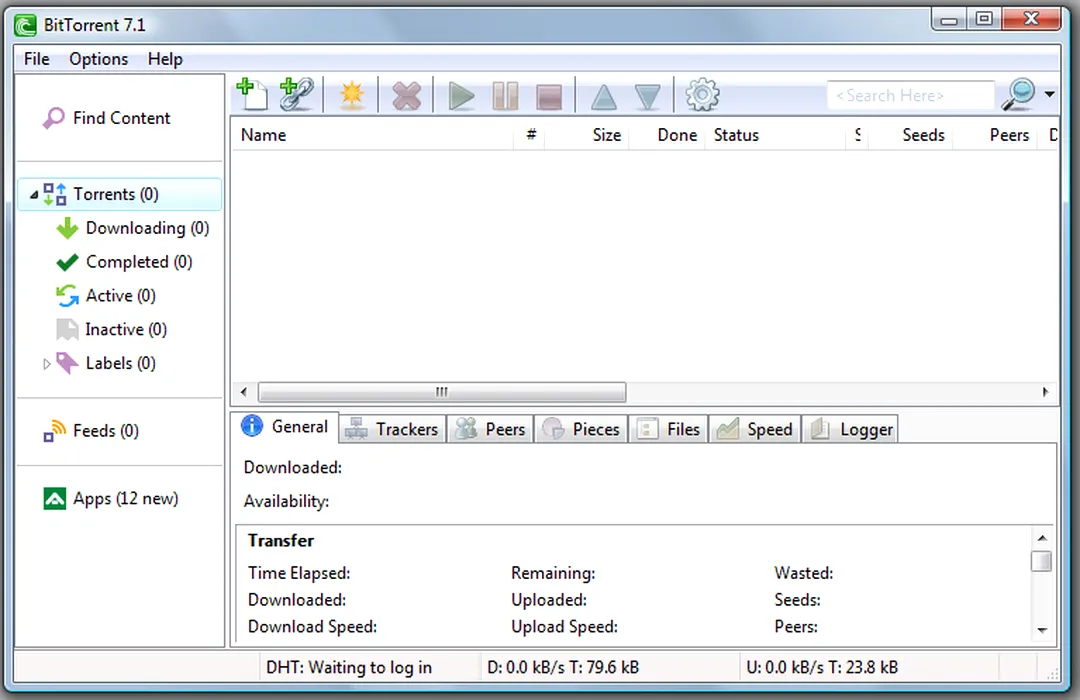Screen dimensions: 1080x700
Task: Click Add Torrent from URL icon
Action: point(296,95)
